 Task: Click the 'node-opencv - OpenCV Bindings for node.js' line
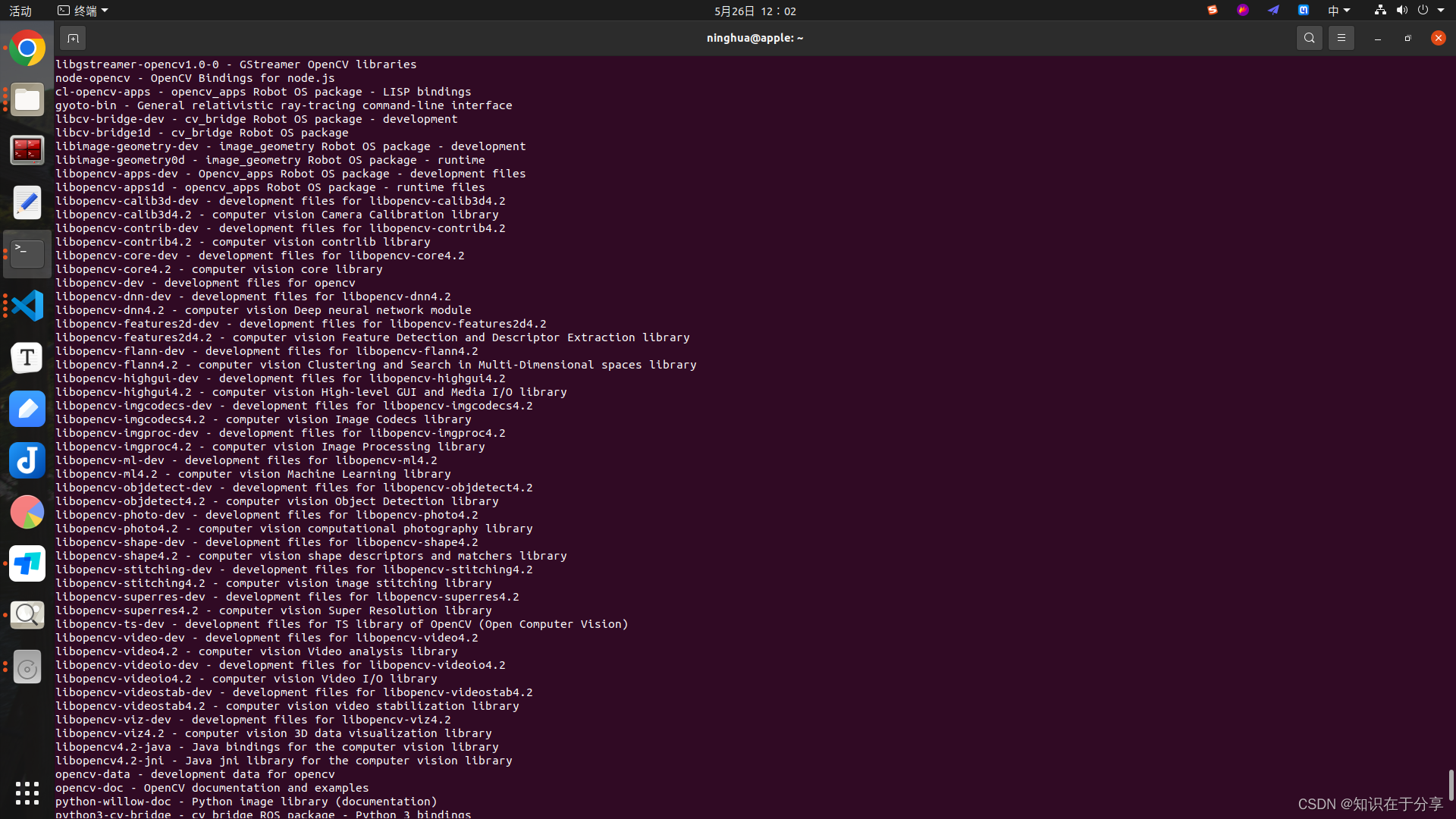(195, 78)
